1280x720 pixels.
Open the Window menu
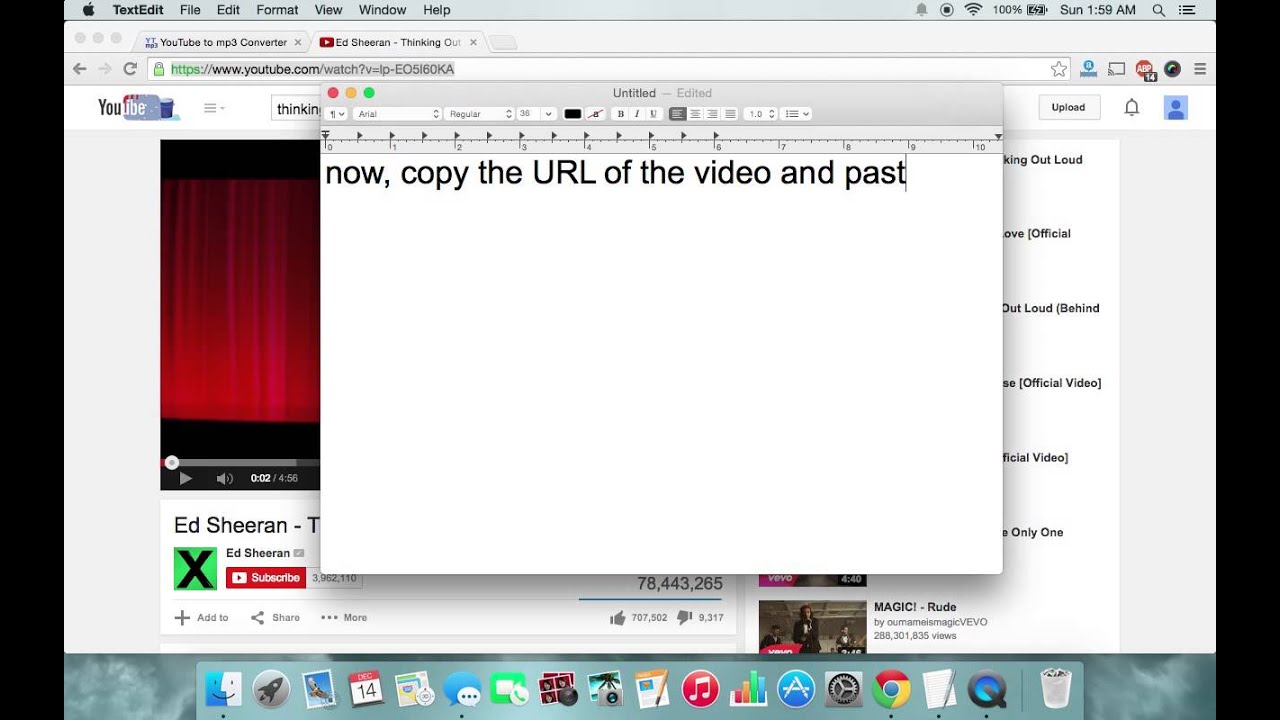(x=382, y=10)
